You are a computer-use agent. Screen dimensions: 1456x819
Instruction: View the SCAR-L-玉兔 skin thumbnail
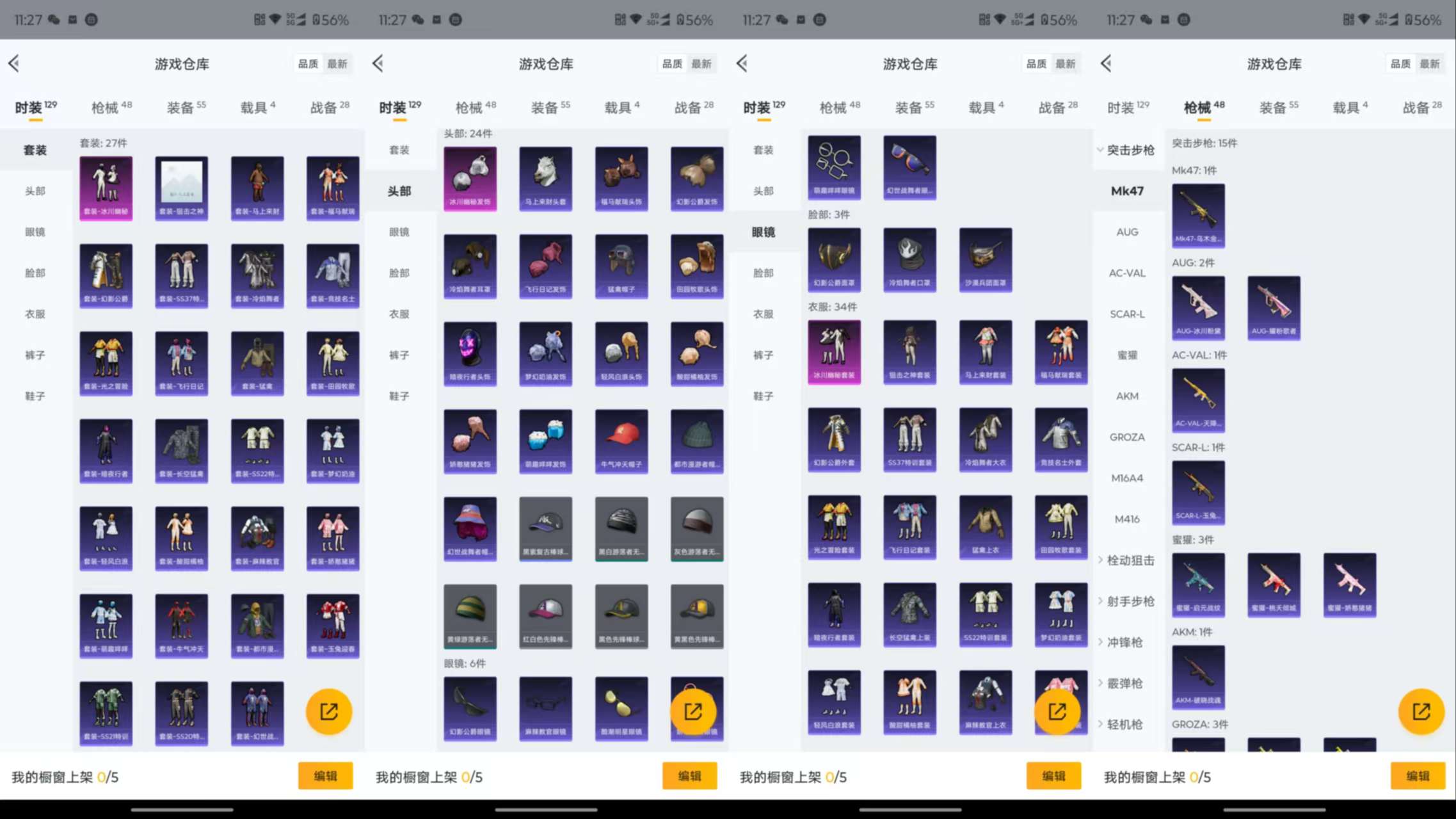pos(1199,492)
